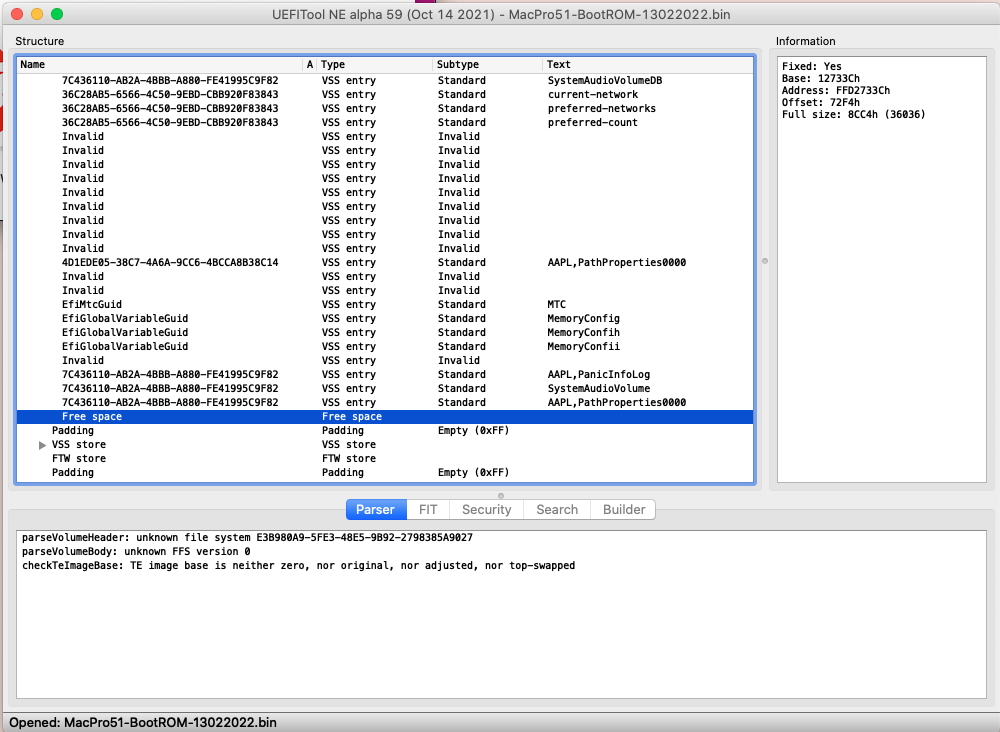Image resolution: width=1000 pixels, height=732 pixels.
Task: Select the EfiMtcGuid entry
Action: pyautogui.click(x=385, y=304)
